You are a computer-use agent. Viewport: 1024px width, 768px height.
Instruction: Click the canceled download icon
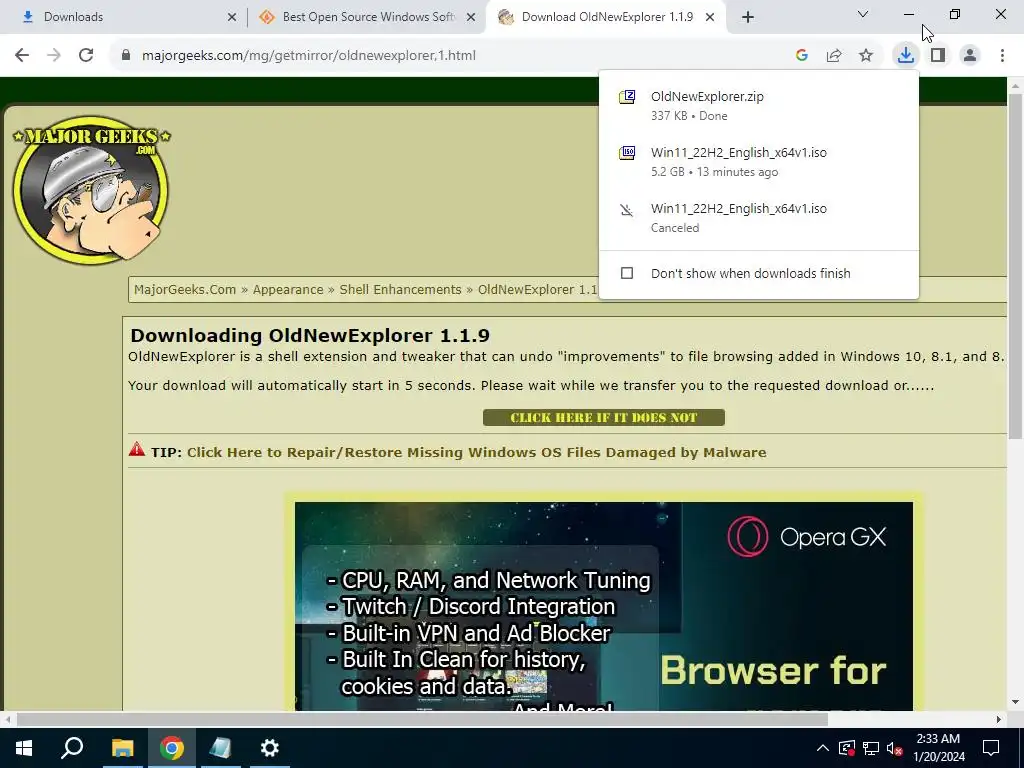[627, 210]
